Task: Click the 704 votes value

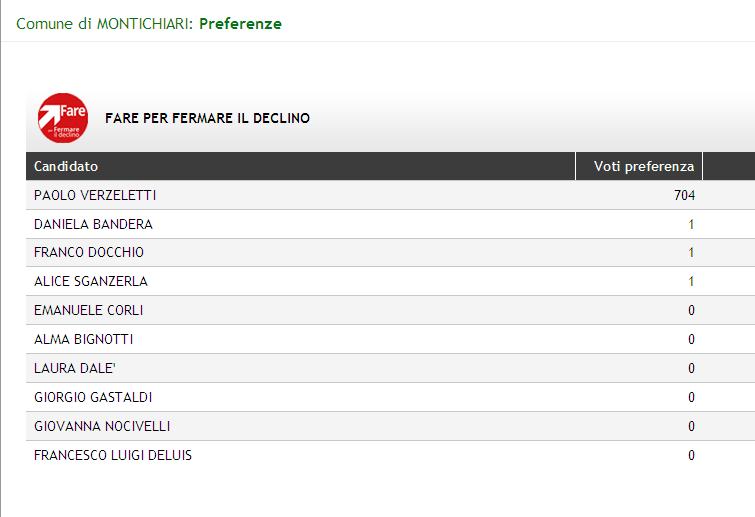Action: 684,195
